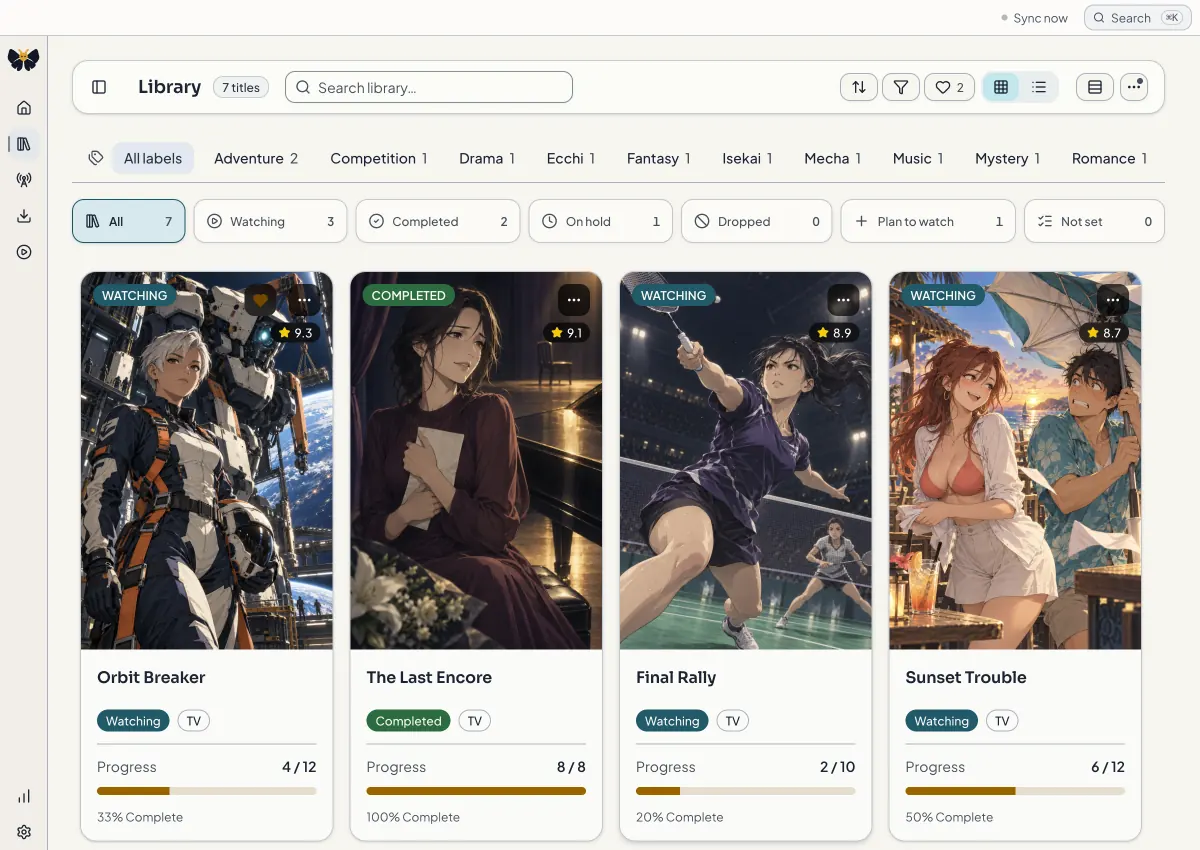The image size is (1200, 850).
Task: Collapse the sidebar panel toggle icon
Action: [x=99, y=87]
